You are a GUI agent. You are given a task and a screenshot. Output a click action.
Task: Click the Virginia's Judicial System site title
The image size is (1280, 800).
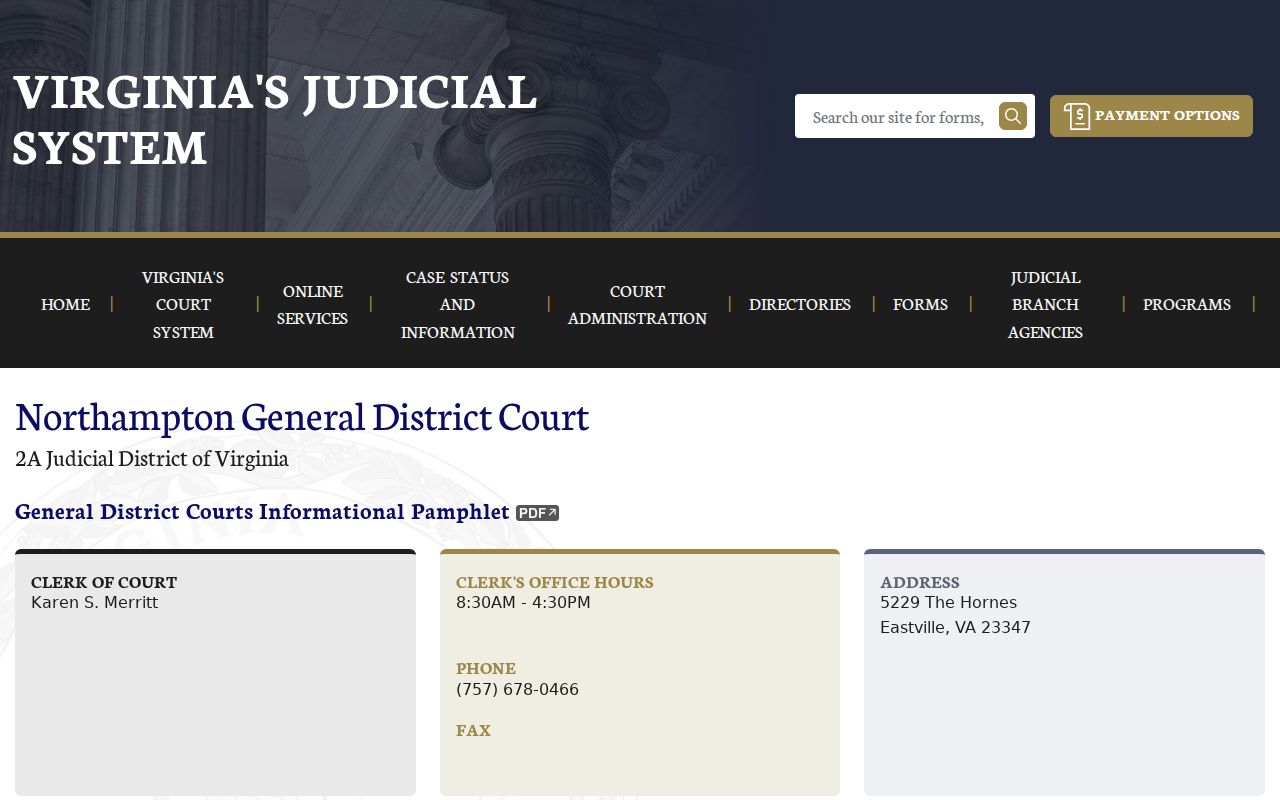pyautogui.click(x=275, y=119)
